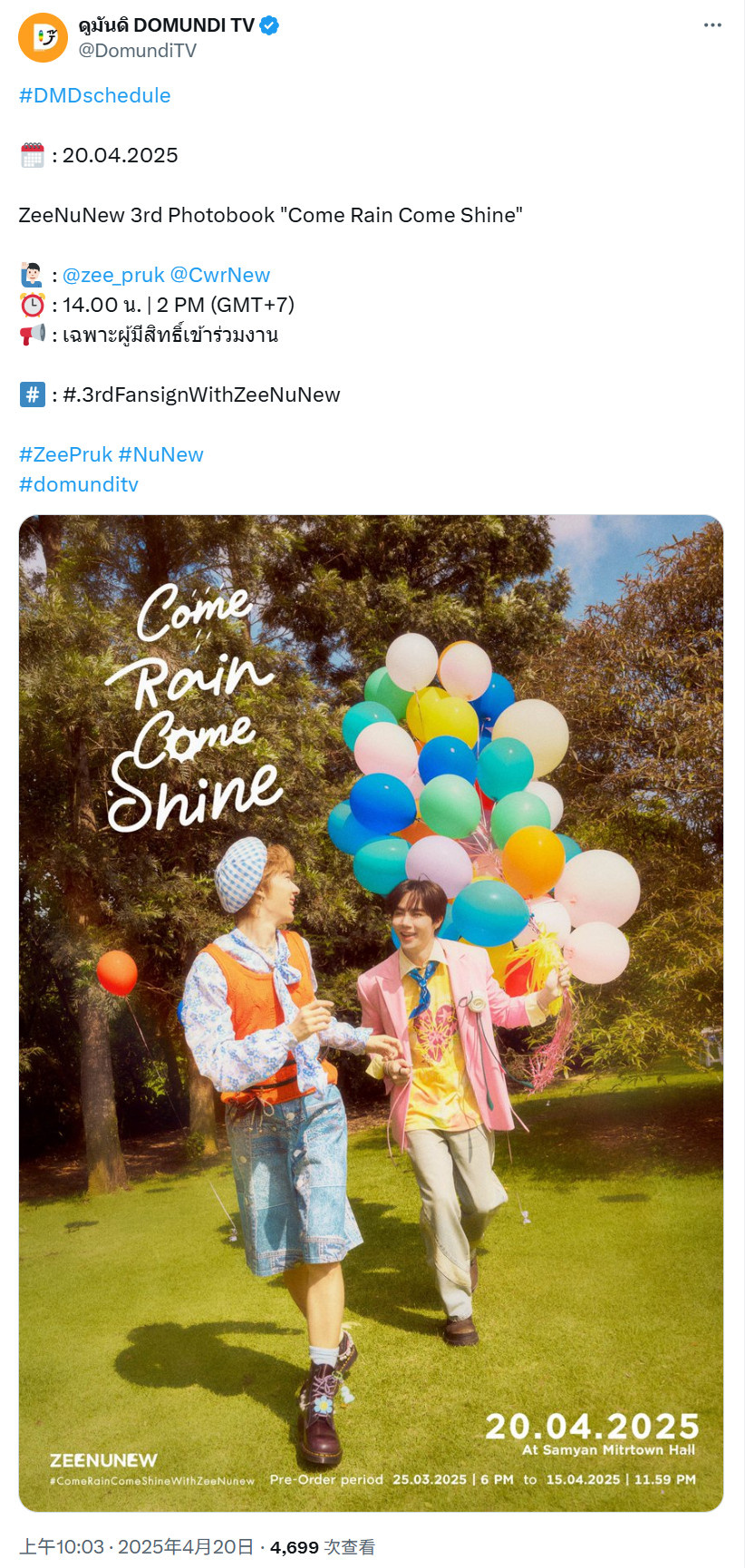745x1568 pixels.
Task: Click the @DomundiTV handle
Action: [x=137, y=51]
